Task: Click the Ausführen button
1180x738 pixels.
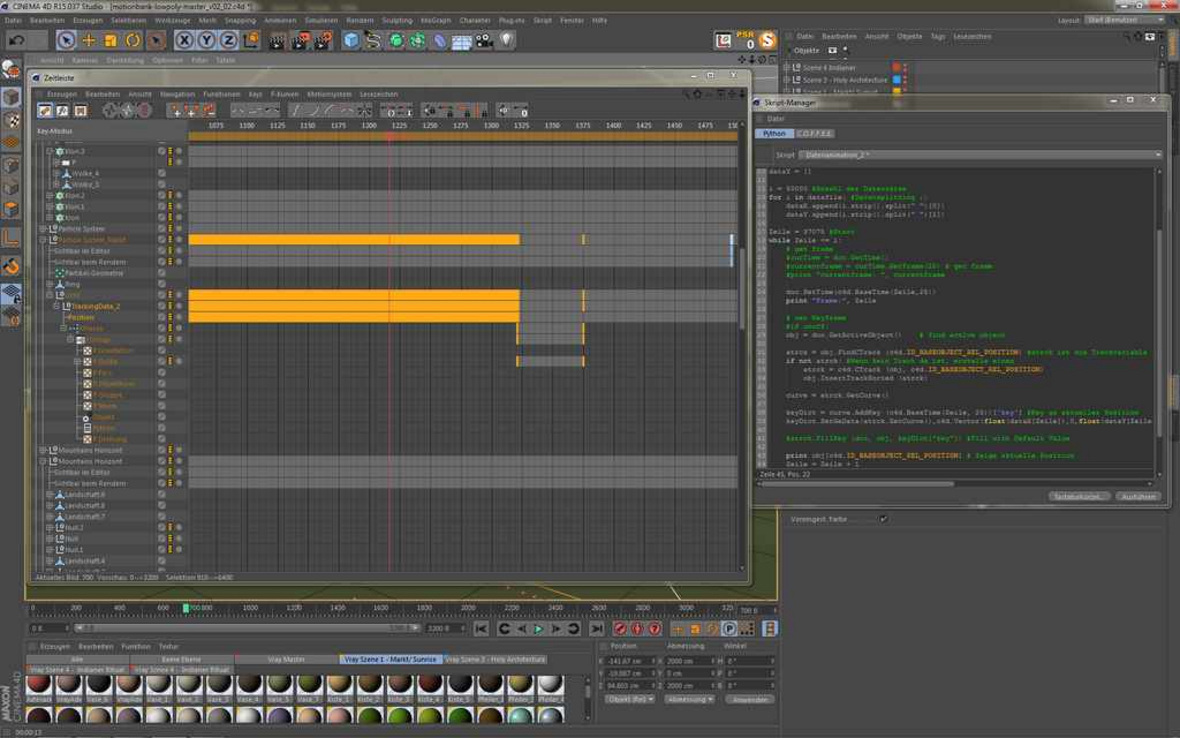Action: tap(1137, 496)
